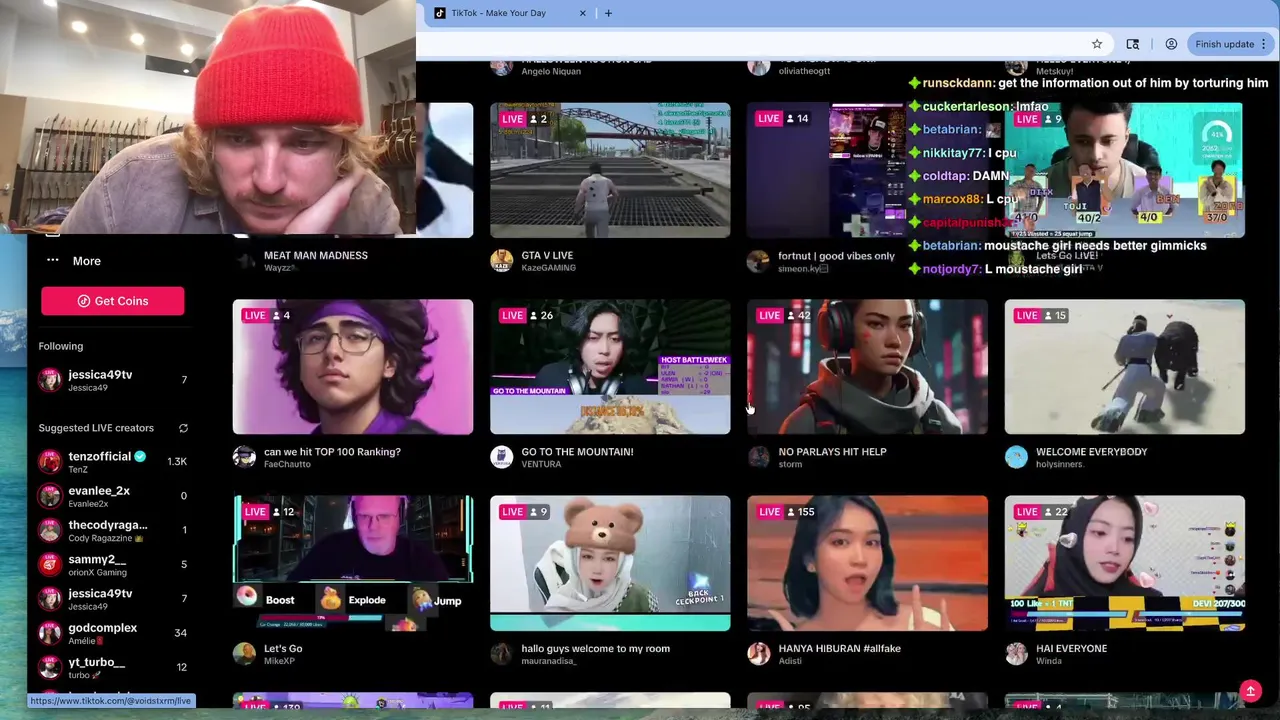The height and width of the screenshot is (720, 1280).
Task: Click storm profile avatar
Action: pyautogui.click(x=759, y=457)
